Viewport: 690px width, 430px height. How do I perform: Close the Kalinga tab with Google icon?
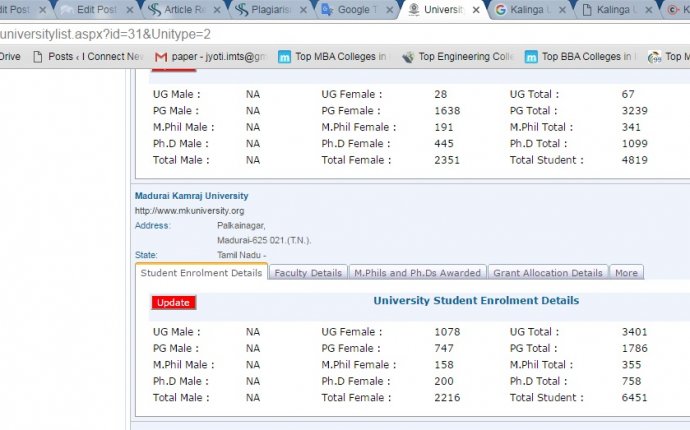click(x=562, y=10)
